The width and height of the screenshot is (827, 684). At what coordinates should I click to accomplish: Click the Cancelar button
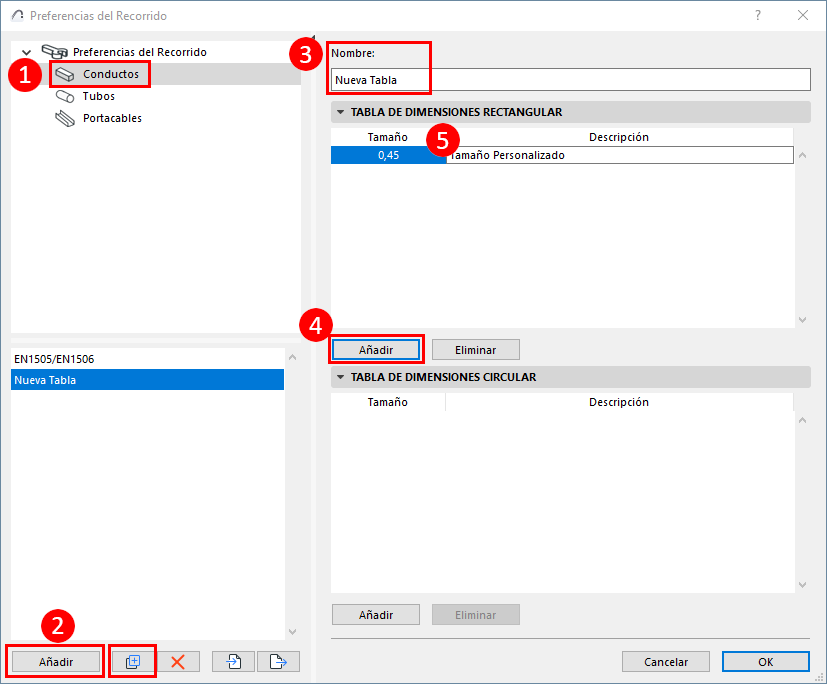click(666, 661)
